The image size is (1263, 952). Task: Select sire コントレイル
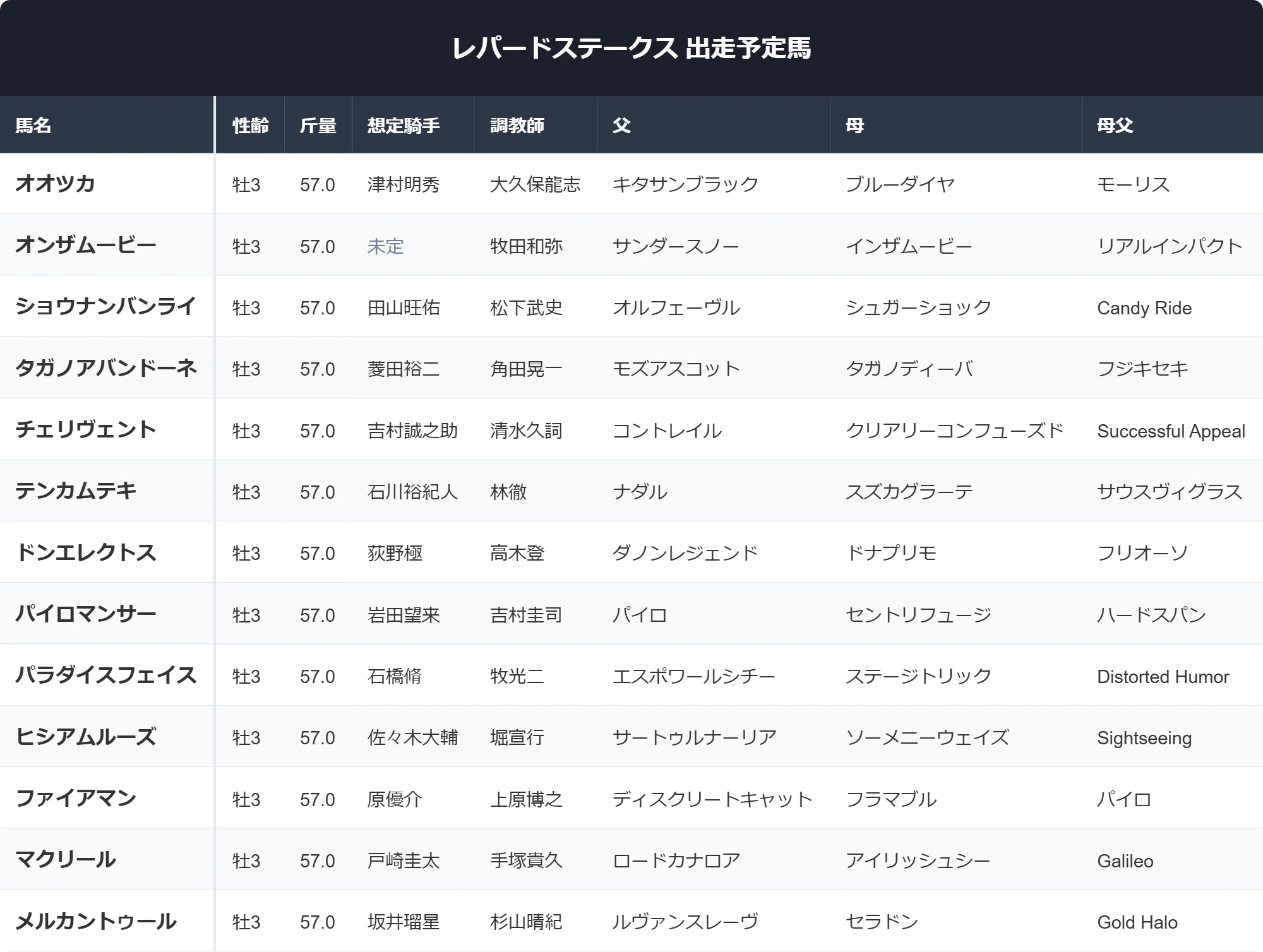[x=667, y=431]
